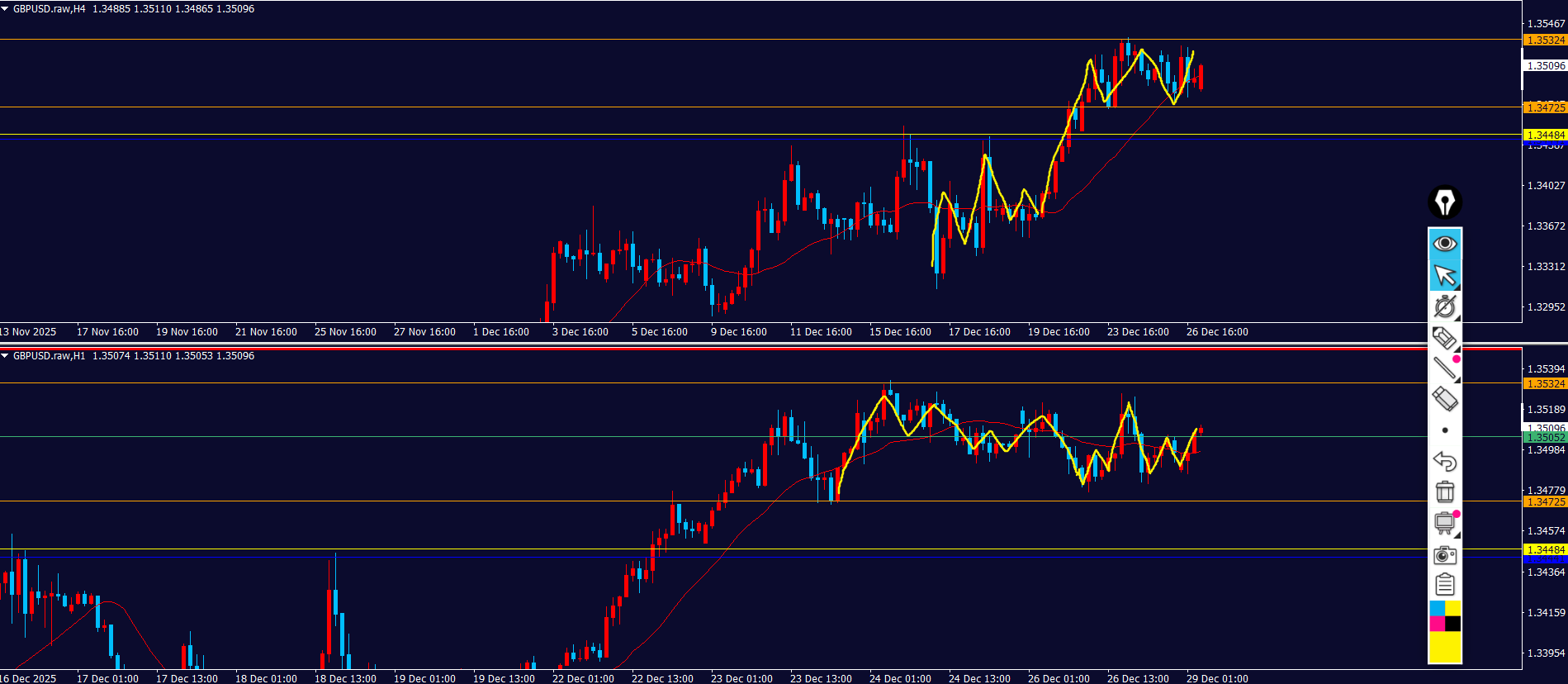Toggle the eye visibility of drawings
Viewport: 1568px width, 684px height.
[1445, 244]
